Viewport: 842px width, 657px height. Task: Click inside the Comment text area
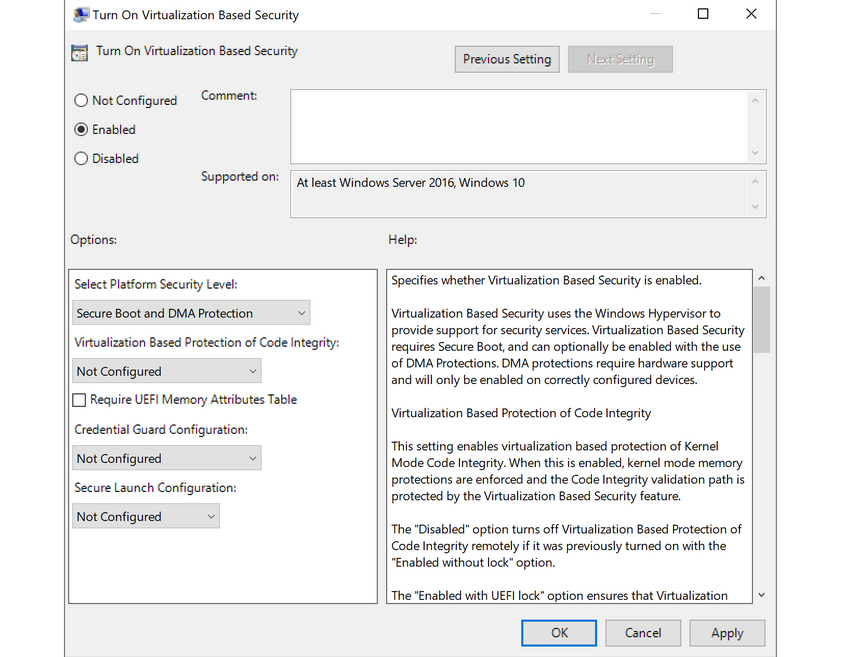pos(520,125)
